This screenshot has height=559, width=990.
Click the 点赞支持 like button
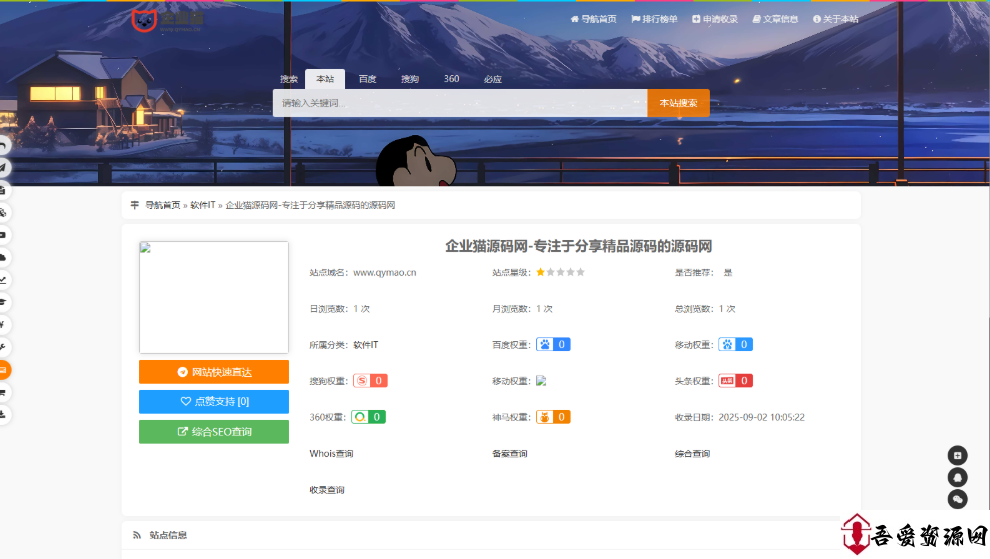click(x=214, y=402)
